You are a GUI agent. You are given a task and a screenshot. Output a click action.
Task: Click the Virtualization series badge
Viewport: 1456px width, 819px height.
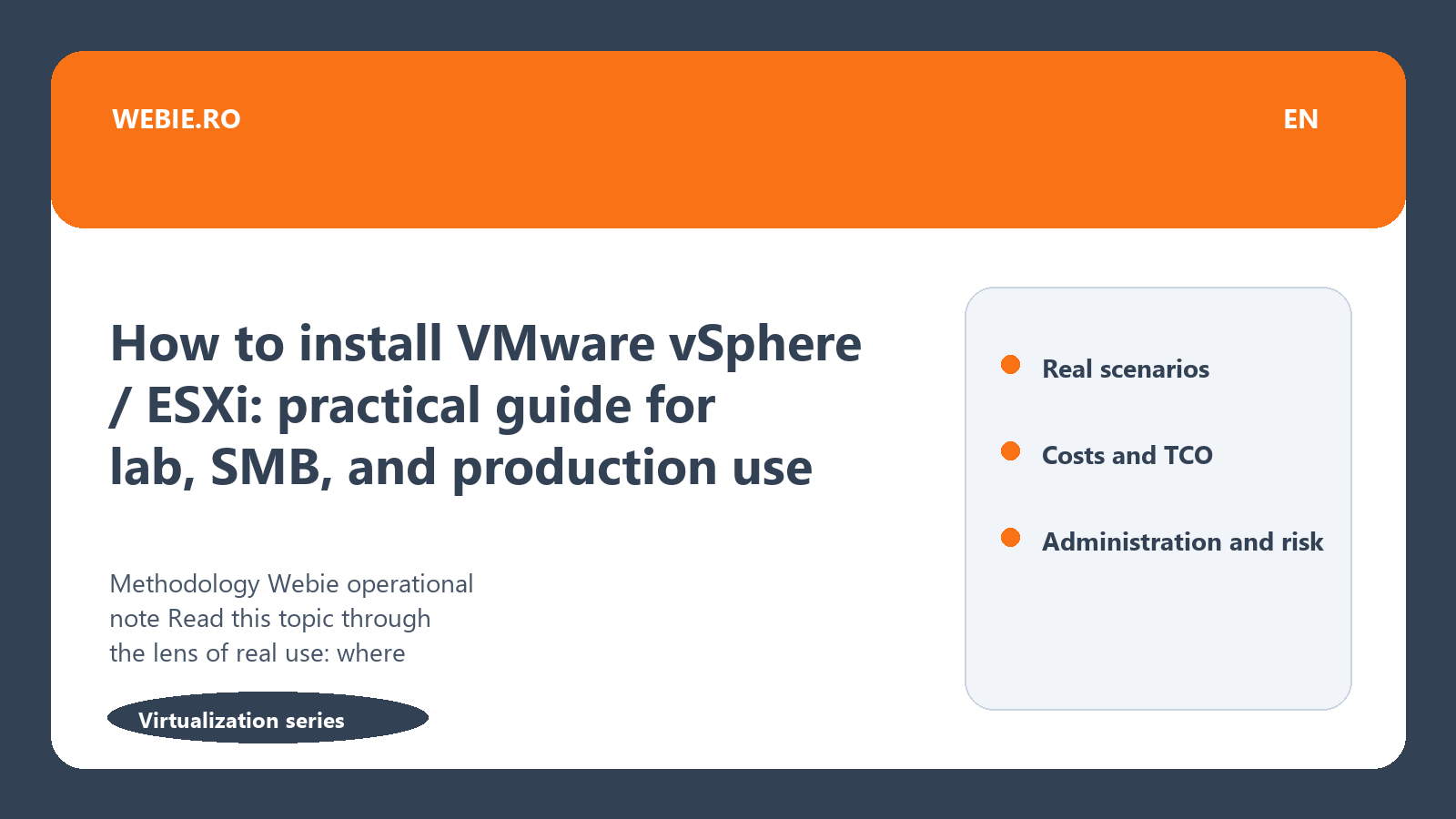(268, 718)
